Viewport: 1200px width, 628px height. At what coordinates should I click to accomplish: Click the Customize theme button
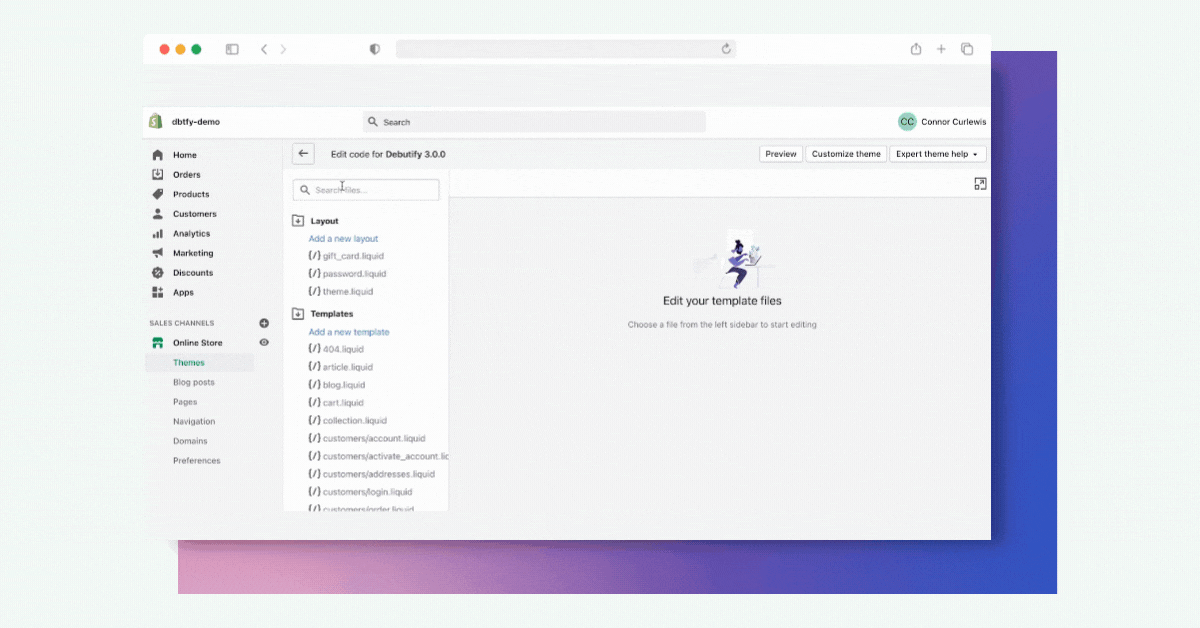[846, 154]
